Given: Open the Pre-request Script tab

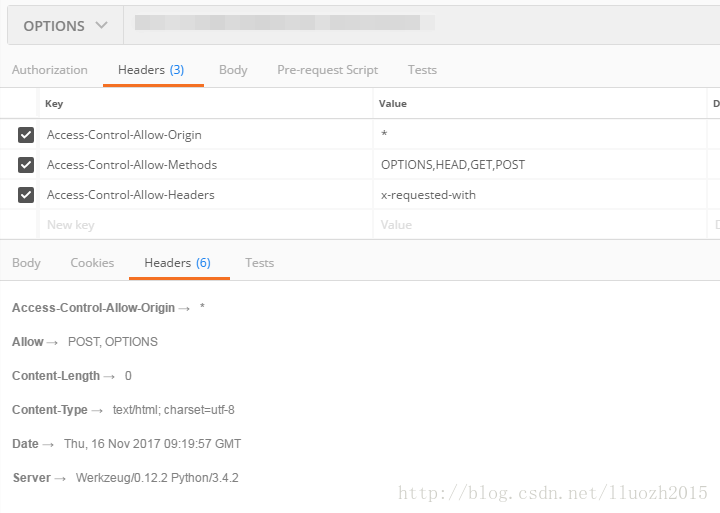Looking at the screenshot, I should pos(327,70).
